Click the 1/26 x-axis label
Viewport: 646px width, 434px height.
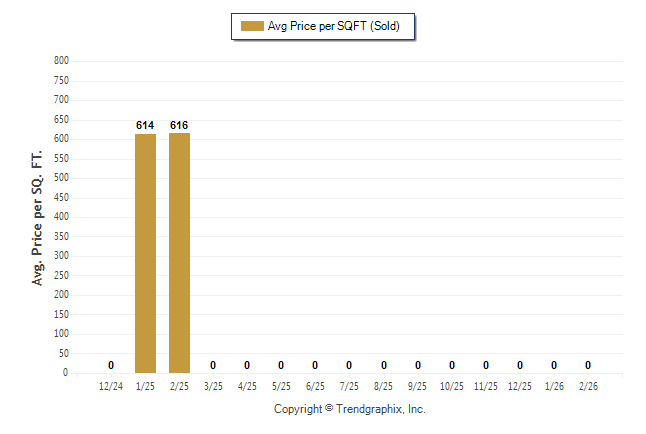point(554,386)
